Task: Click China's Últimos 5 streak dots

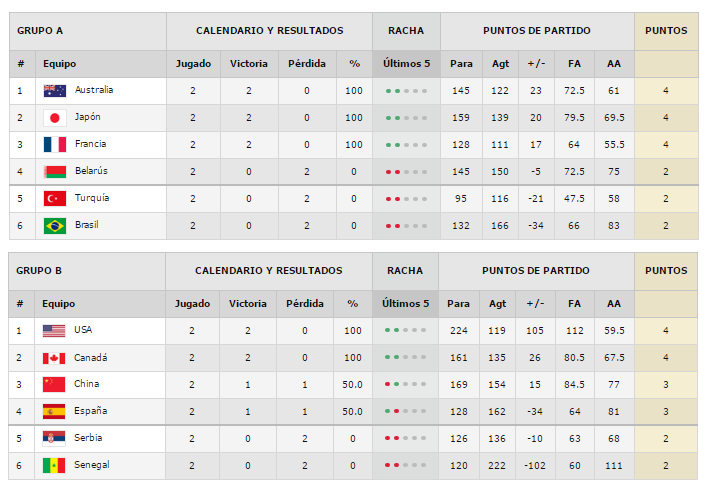Action: 405,384
